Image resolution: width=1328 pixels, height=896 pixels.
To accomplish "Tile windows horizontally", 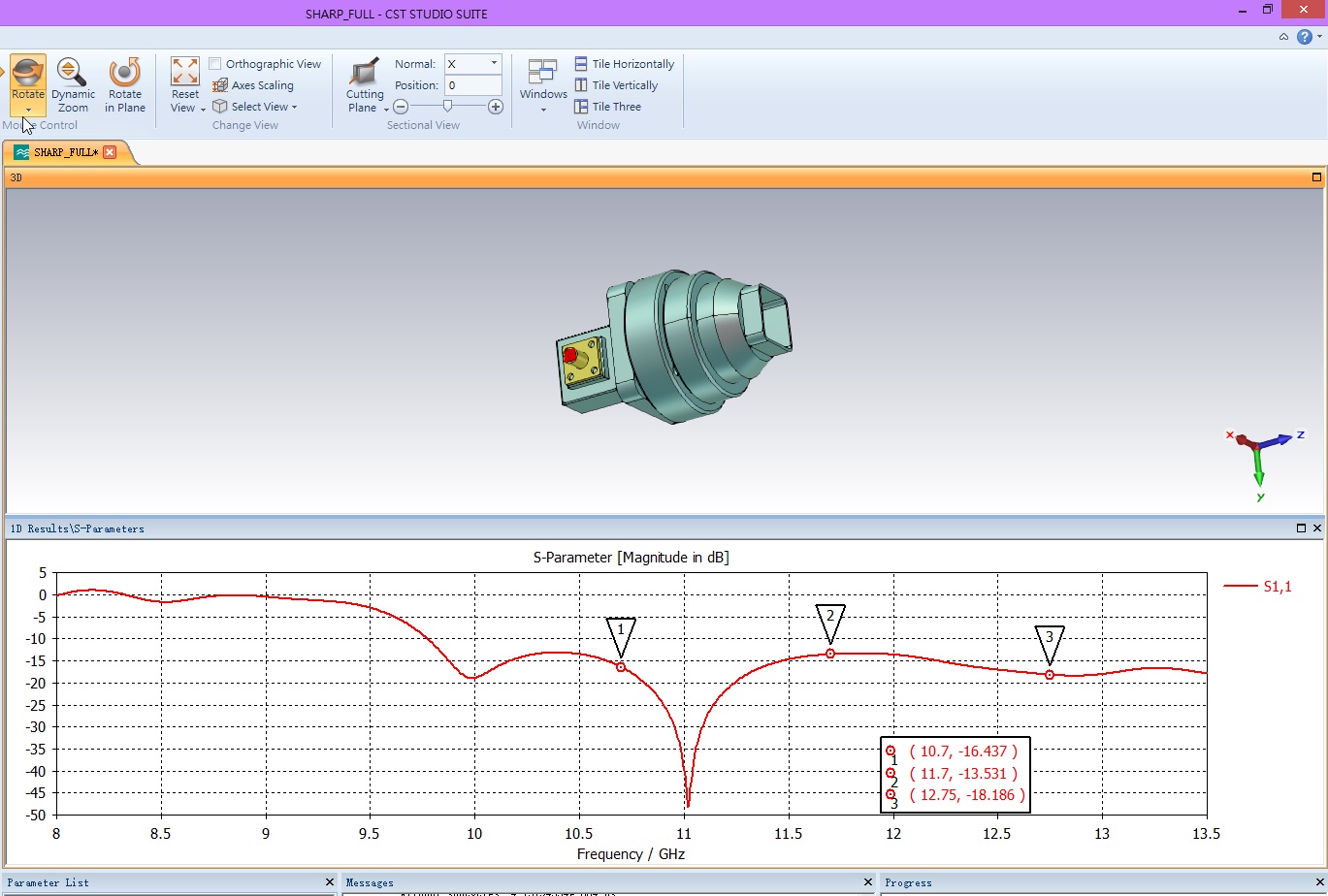I will tap(624, 64).
